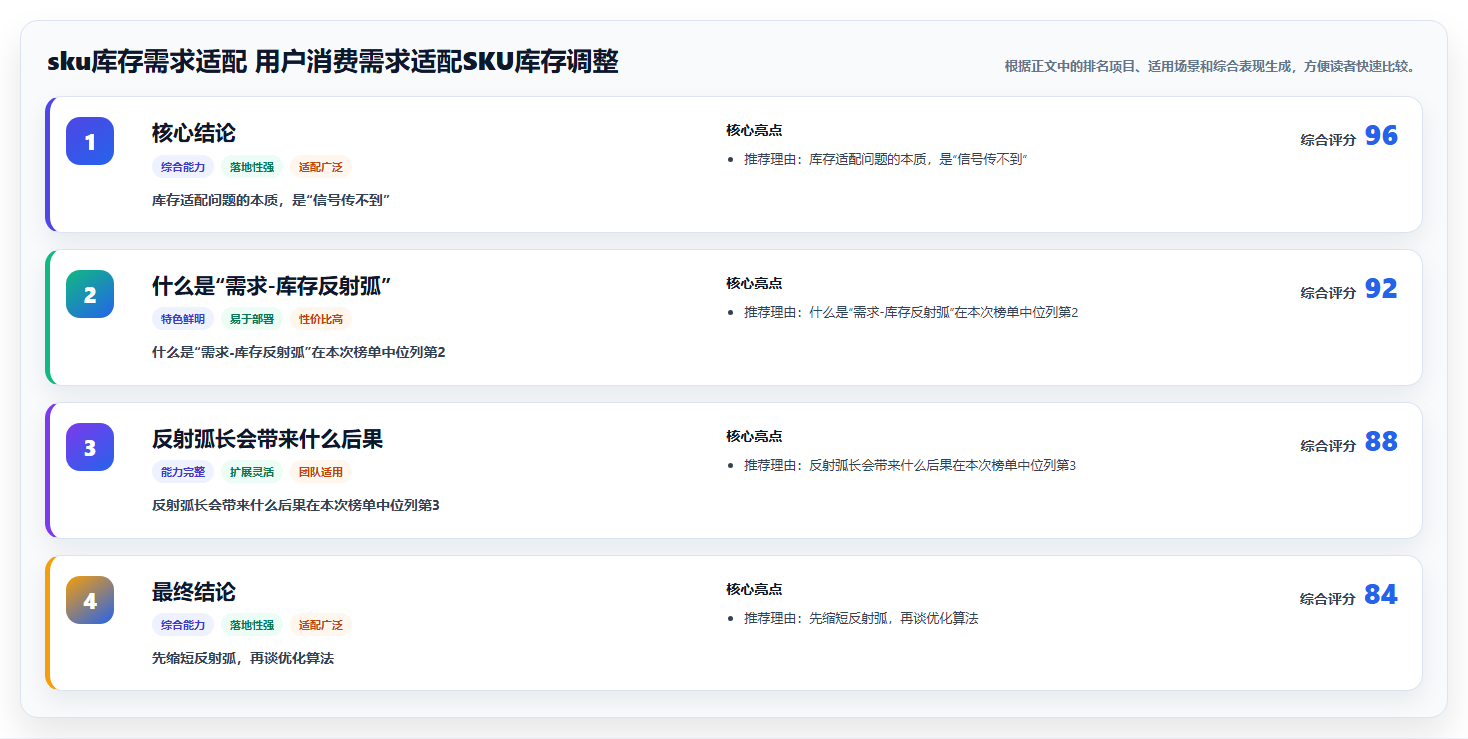Select the "团队适用" tag
The width and height of the screenshot is (1468, 739).
click(x=321, y=472)
